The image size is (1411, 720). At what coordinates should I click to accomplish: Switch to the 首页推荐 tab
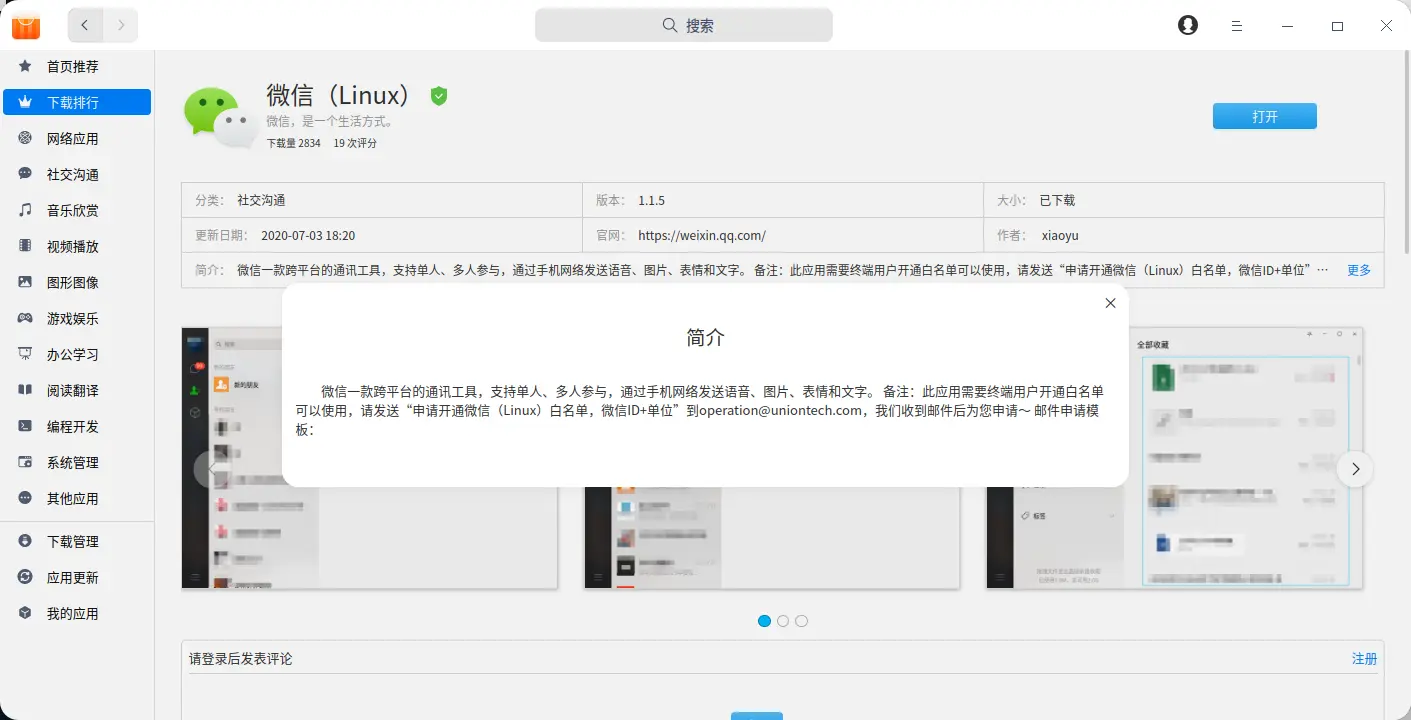[x=73, y=65]
